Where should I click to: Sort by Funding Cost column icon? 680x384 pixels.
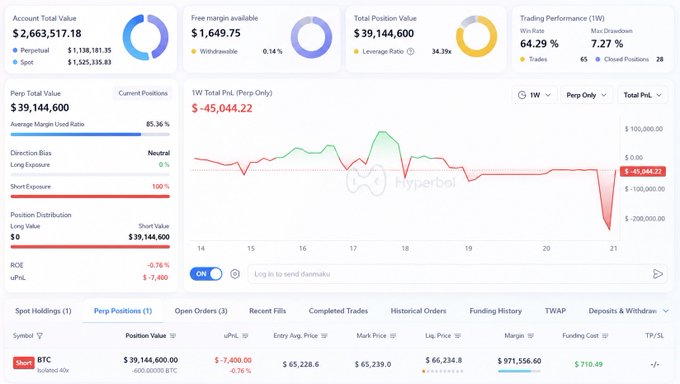[x=605, y=336]
